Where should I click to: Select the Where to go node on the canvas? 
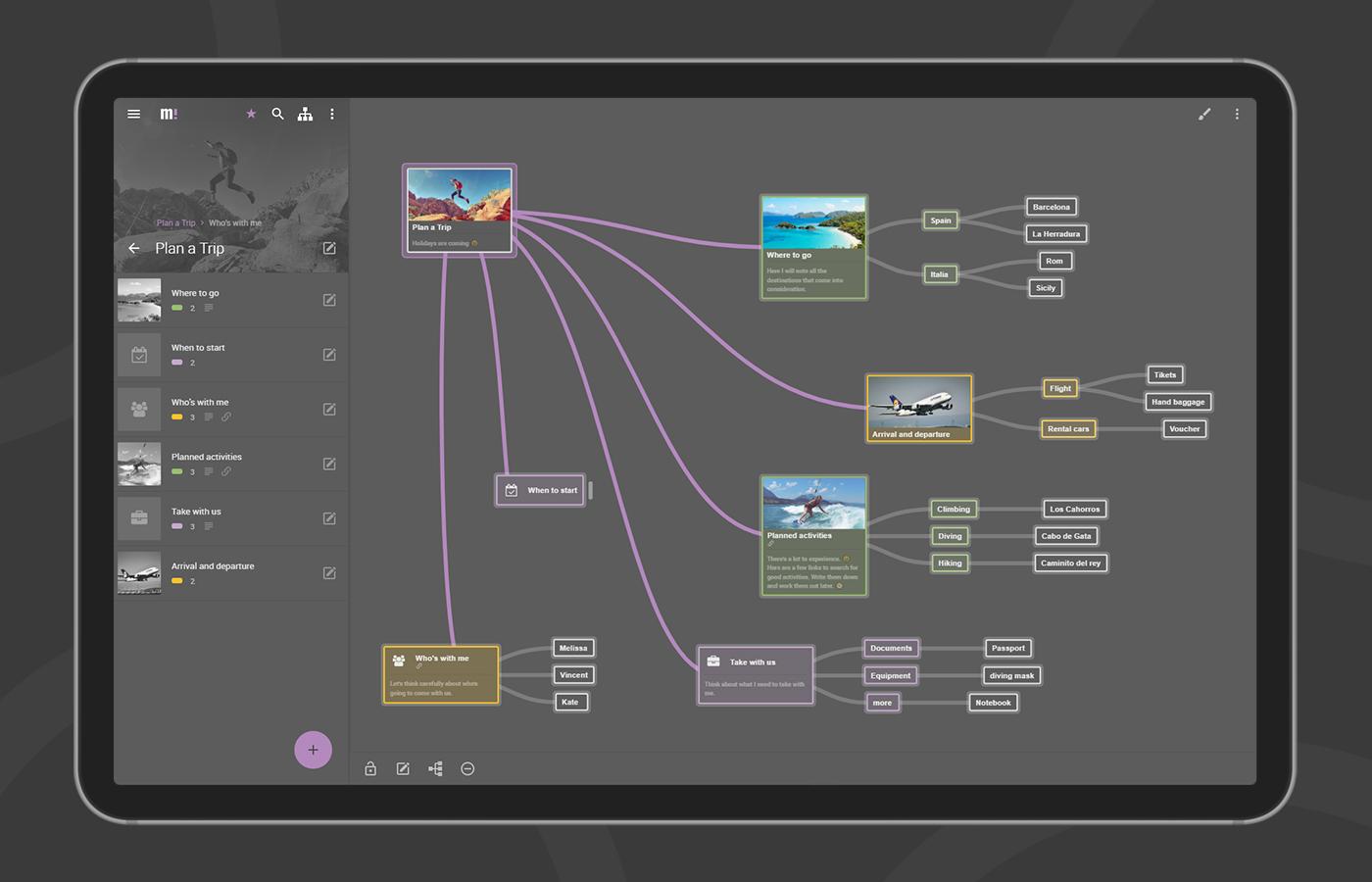pos(813,247)
